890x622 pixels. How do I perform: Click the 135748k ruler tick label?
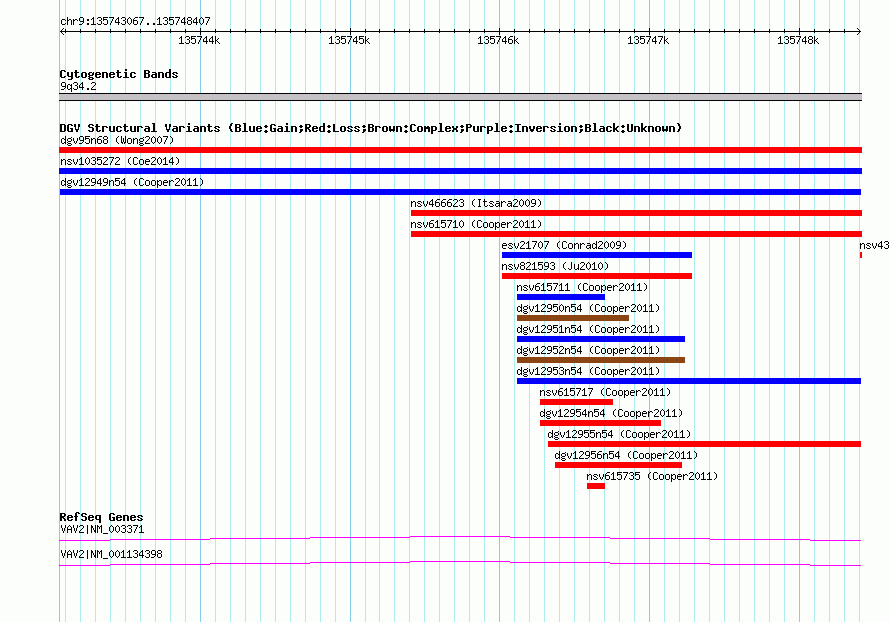coord(798,40)
